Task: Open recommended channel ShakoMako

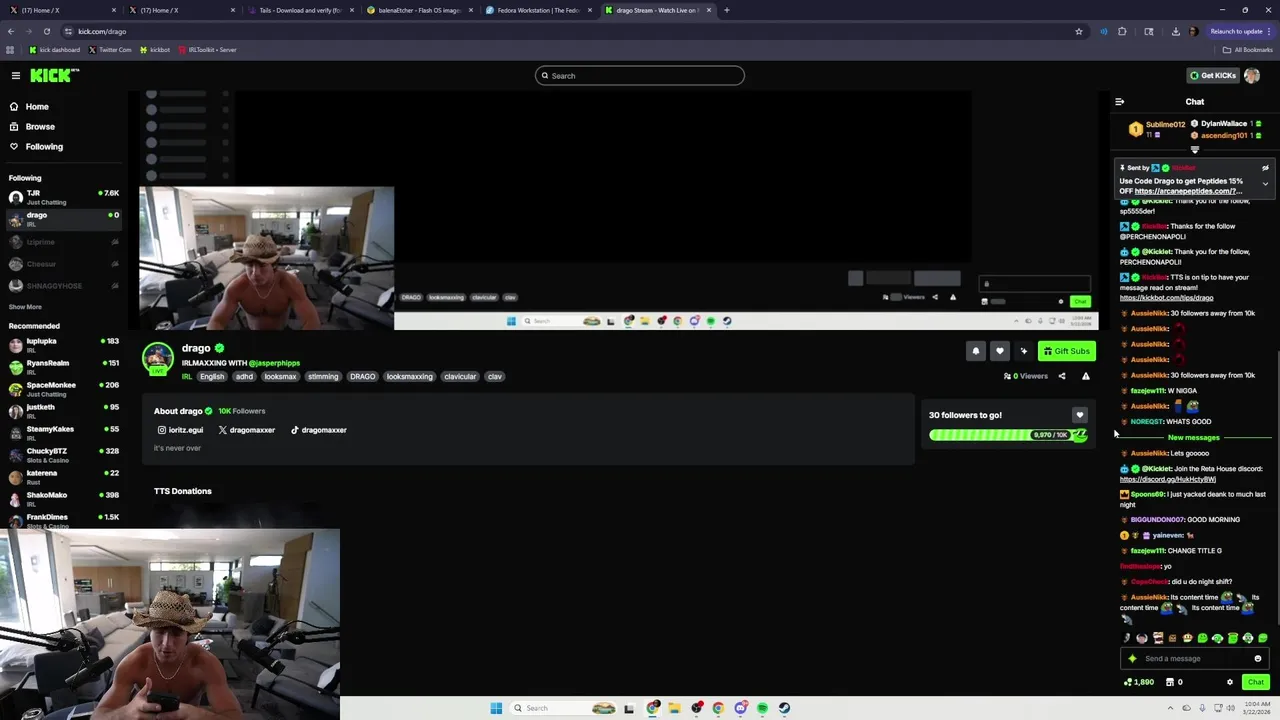Action: pyautogui.click(x=63, y=499)
